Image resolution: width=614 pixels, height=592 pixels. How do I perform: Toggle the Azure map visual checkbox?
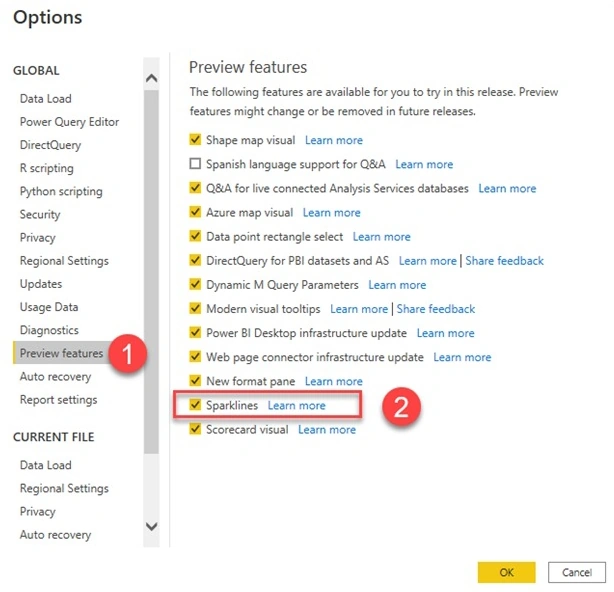[195, 212]
